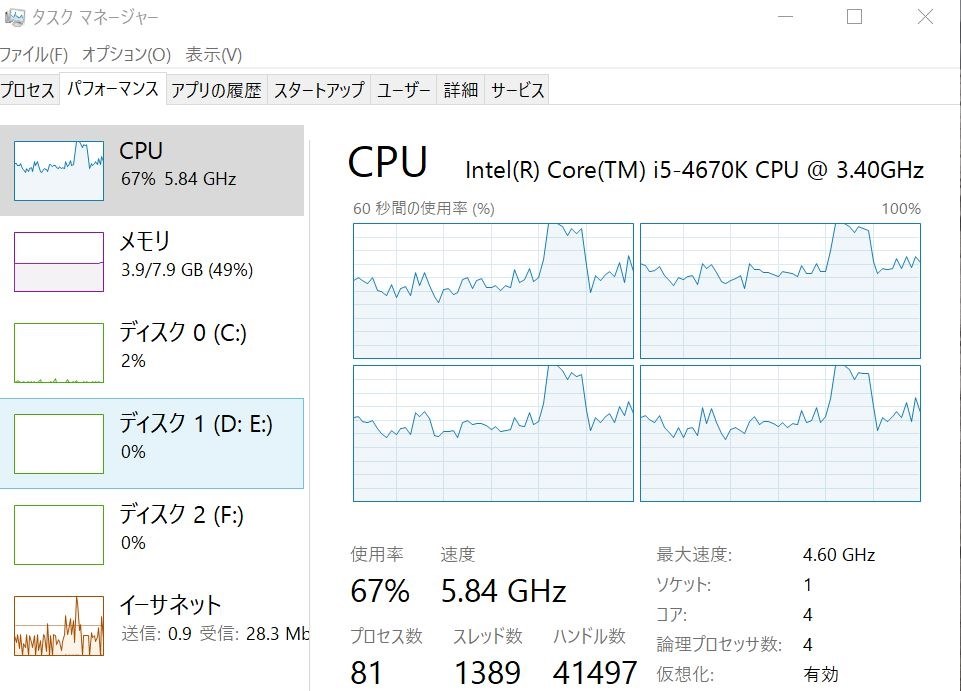This screenshot has width=961, height=691.
Task: Switch to the 詳細 tab
Action: (461, 90)
